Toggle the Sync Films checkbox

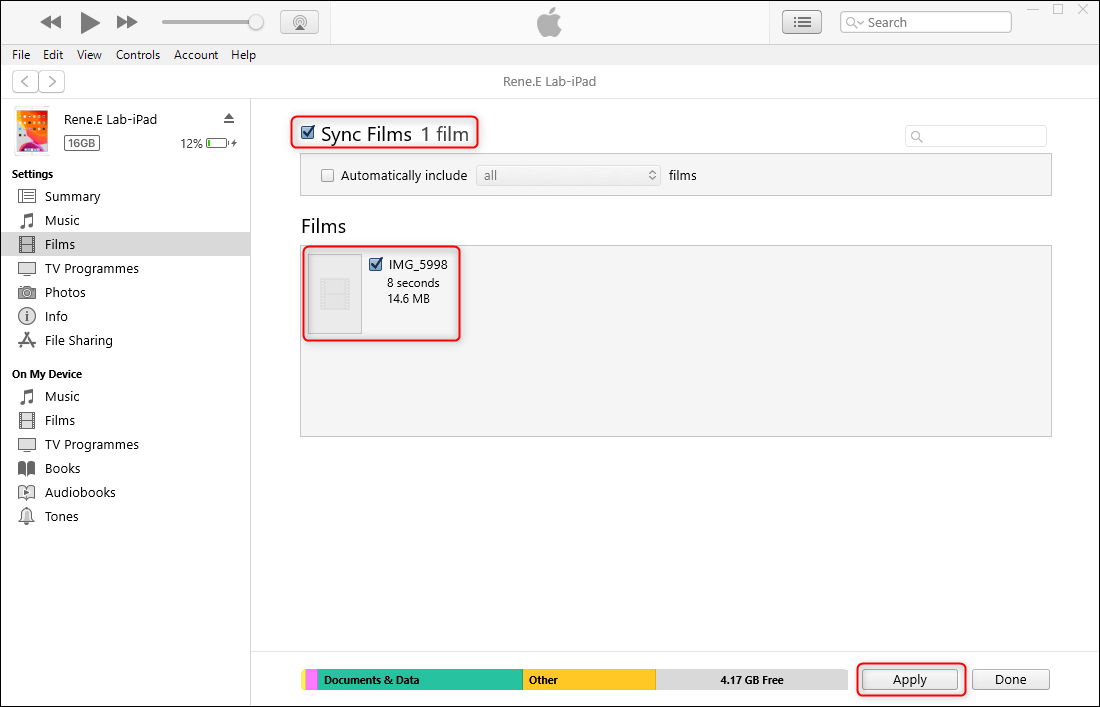pyautogui.click(x=307, y=133)
